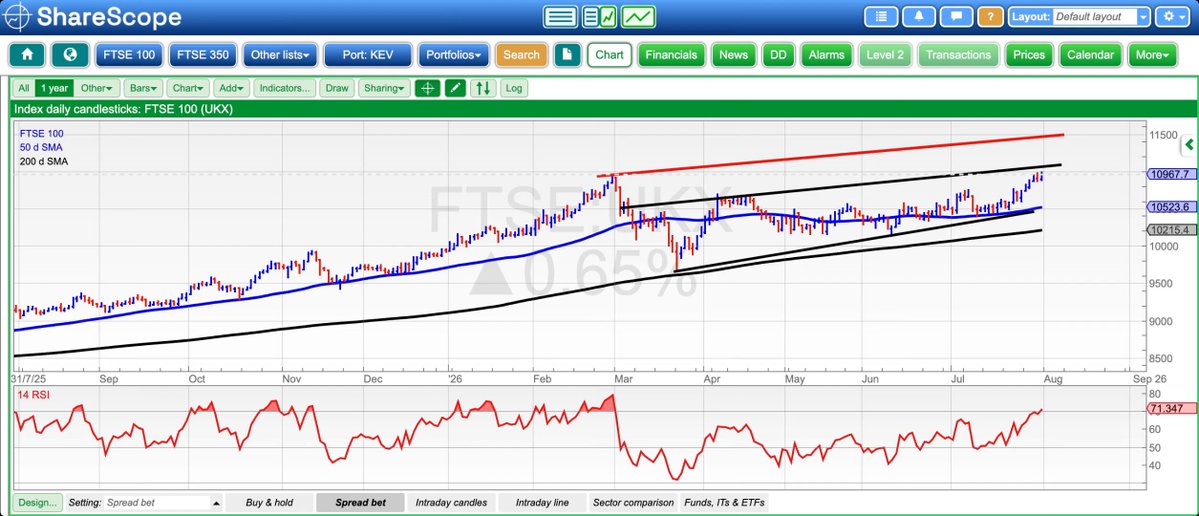Image resolution: width=1199 pixels, height=516 pixels.
Task: Open the FTSE 100 list
Action: click(128, 55)
